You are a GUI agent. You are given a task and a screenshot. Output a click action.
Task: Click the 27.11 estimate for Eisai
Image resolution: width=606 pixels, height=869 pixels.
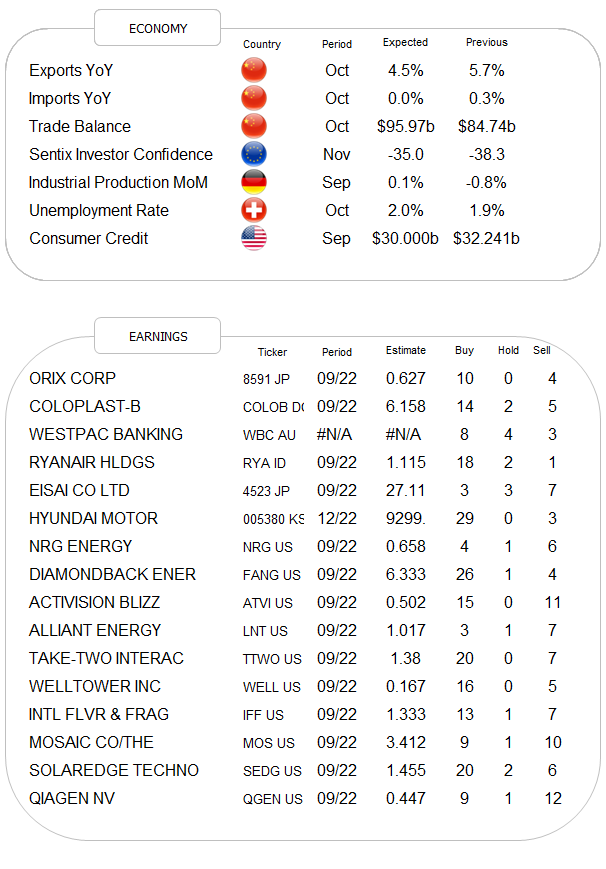pyautogui.click(x=405, y=490)
